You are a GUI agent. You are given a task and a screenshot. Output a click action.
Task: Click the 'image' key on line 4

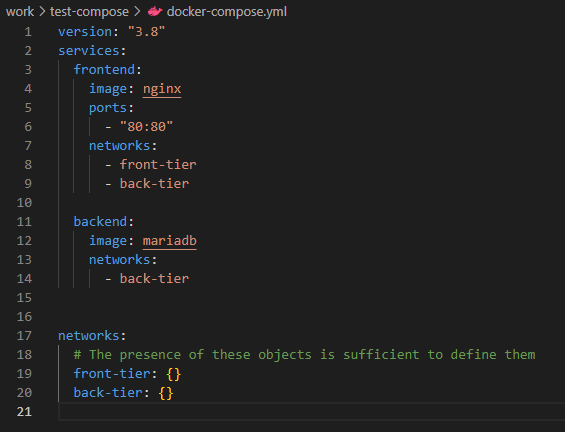tap(108, 89)
